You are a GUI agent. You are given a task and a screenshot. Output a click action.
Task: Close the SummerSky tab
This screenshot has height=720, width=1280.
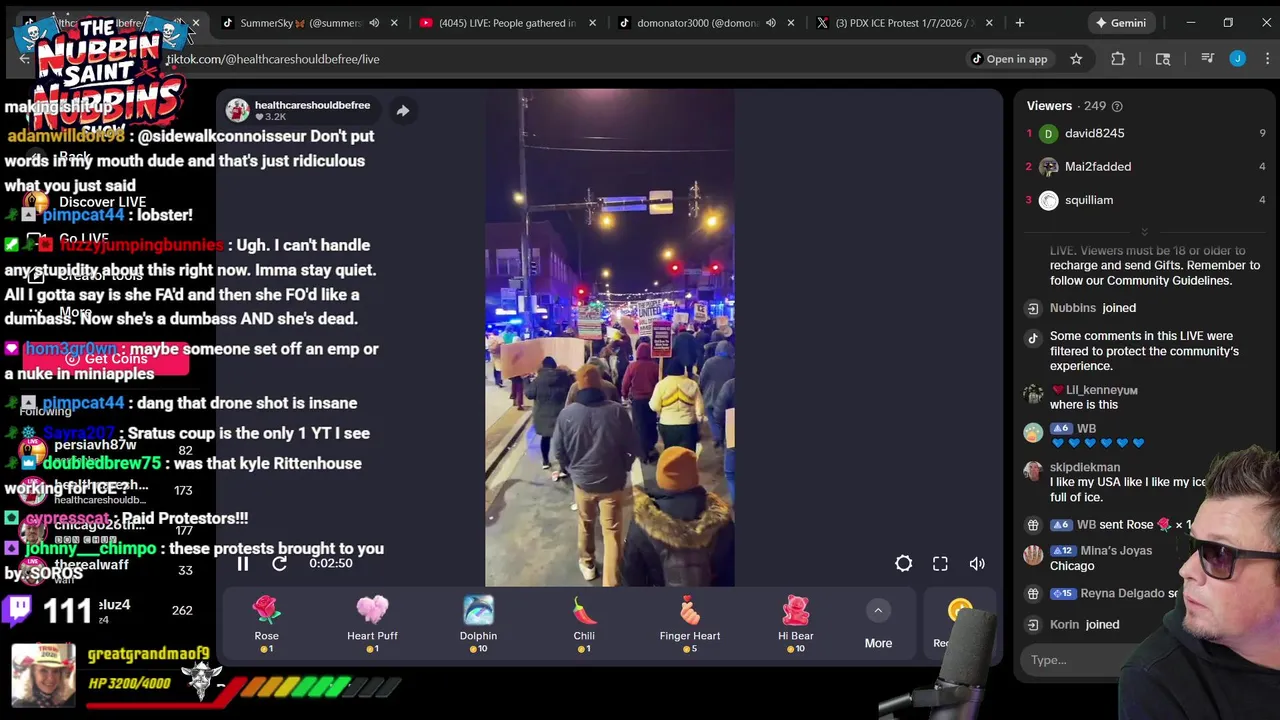(x=394, y=23)
